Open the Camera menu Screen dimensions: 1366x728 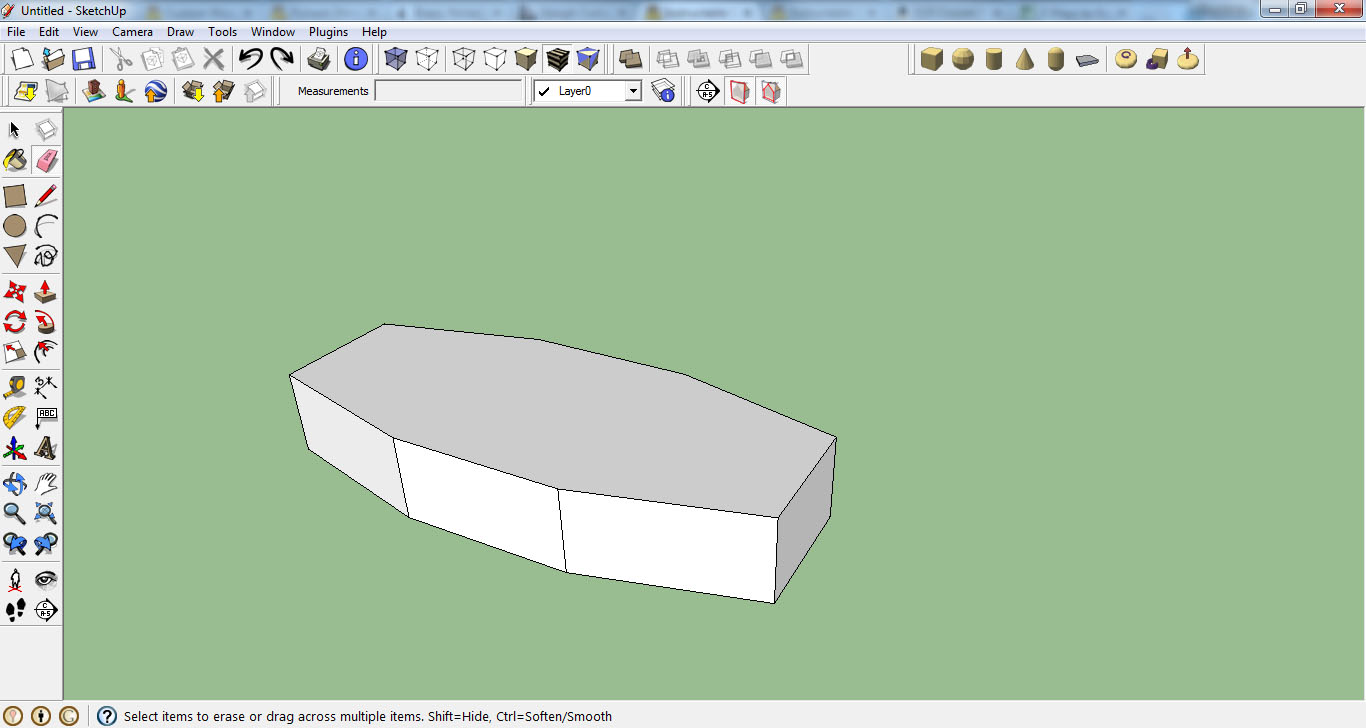point(132,32)
